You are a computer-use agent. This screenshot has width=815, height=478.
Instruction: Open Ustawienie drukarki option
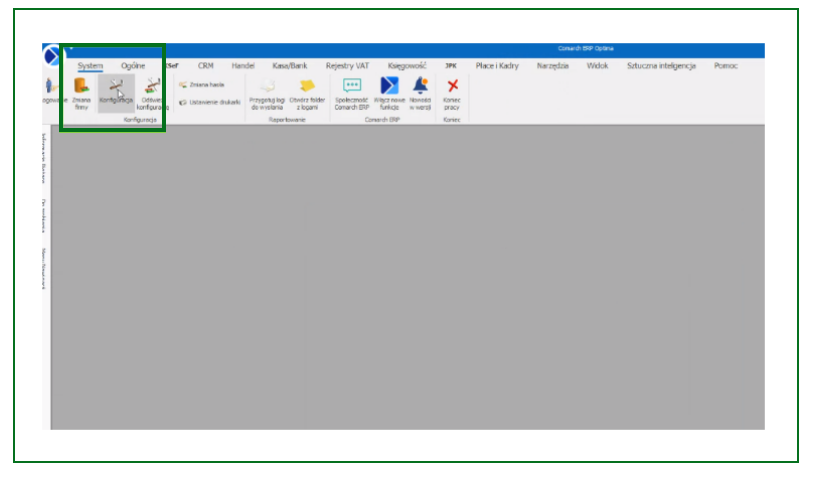(x=209, y=102)
